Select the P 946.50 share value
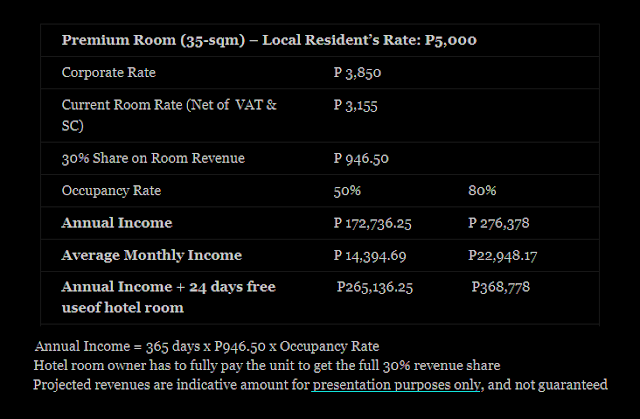640x419 pixels. tap(361, 158)
